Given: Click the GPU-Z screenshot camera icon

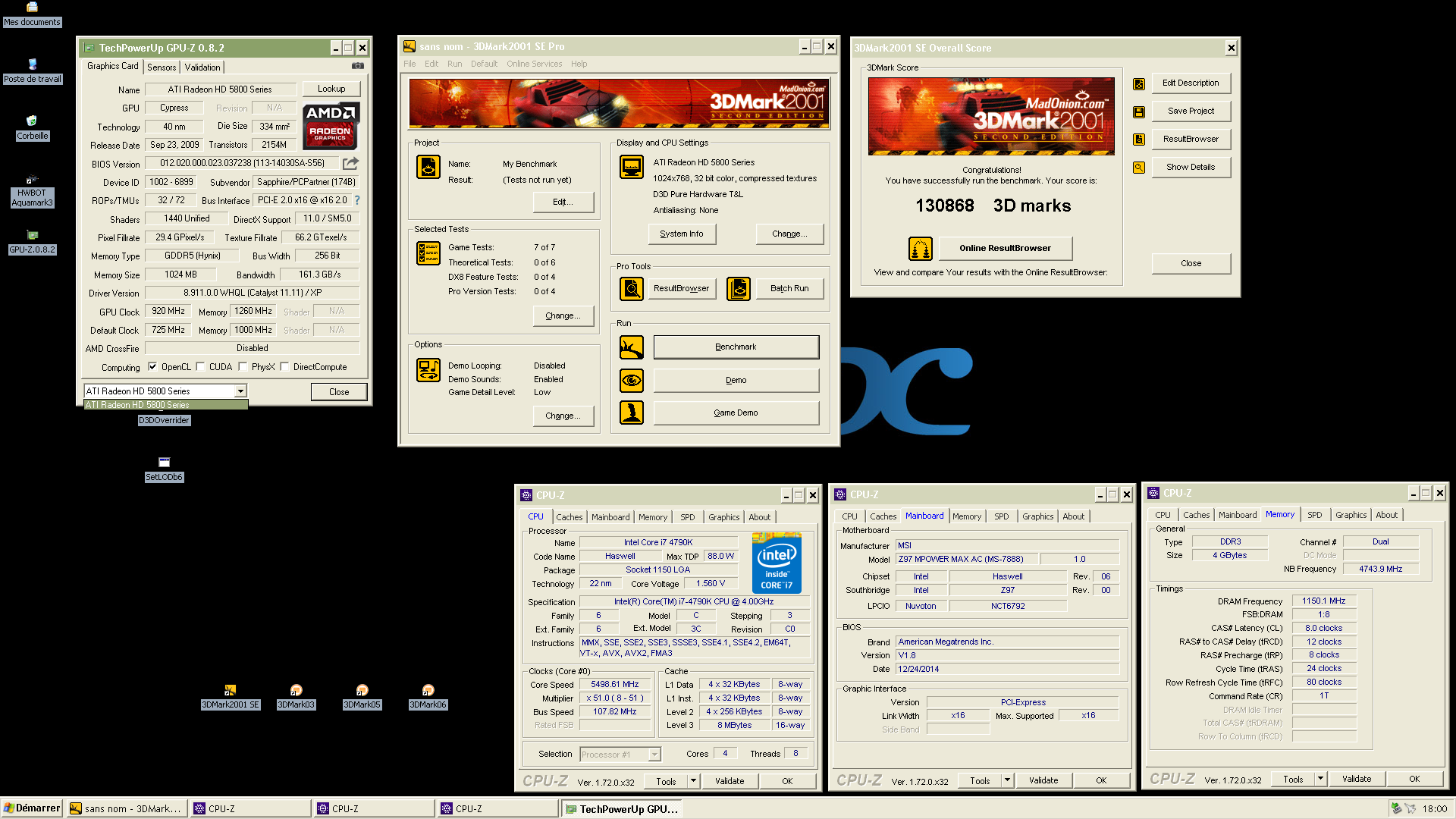Looking at the screenshot, I should click(358, 66).
